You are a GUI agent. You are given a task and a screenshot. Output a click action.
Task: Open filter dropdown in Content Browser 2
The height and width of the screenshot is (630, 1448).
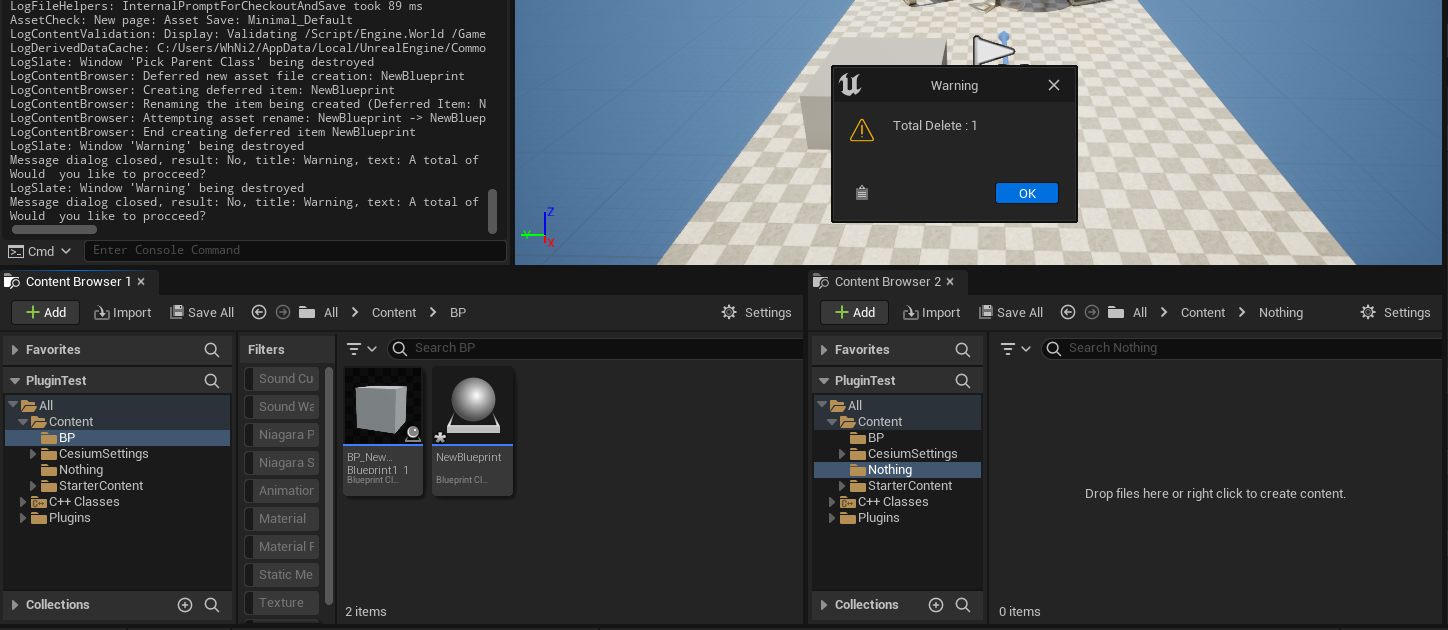tap(1016, 349)
